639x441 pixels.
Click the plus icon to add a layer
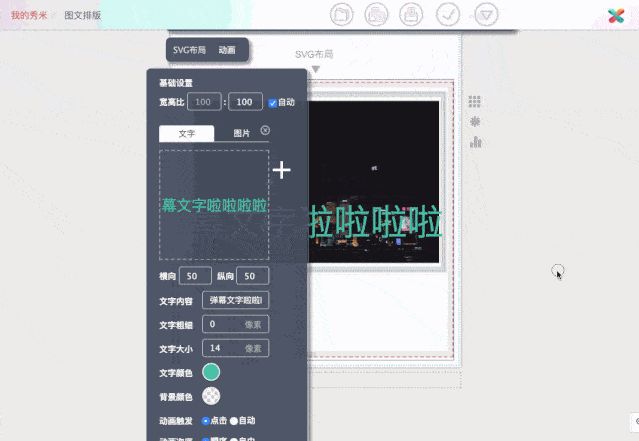pyautogui.click(x=282, y=170)
